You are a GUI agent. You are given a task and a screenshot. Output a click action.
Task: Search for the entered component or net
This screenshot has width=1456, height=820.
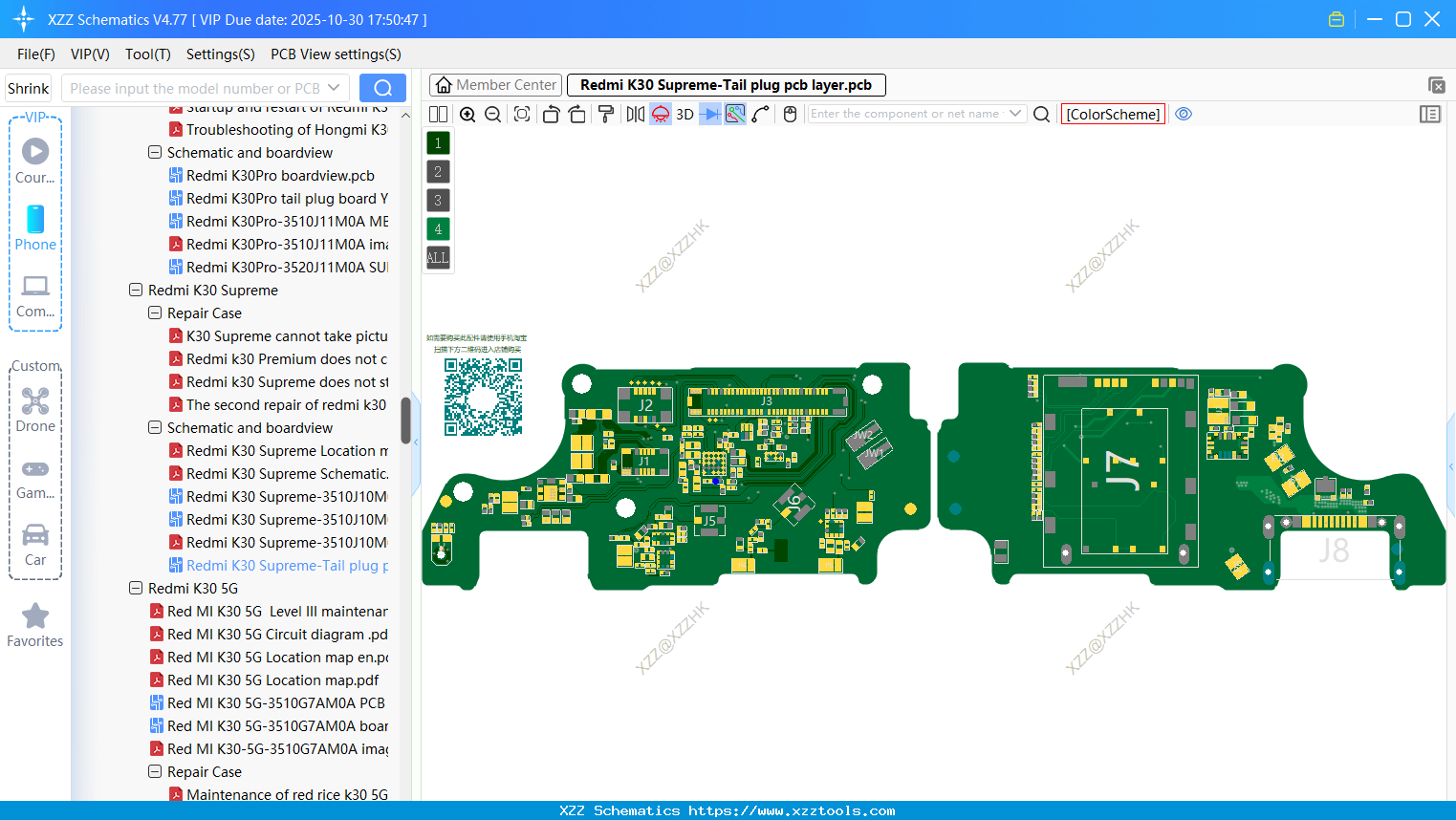pos(1042,115)
